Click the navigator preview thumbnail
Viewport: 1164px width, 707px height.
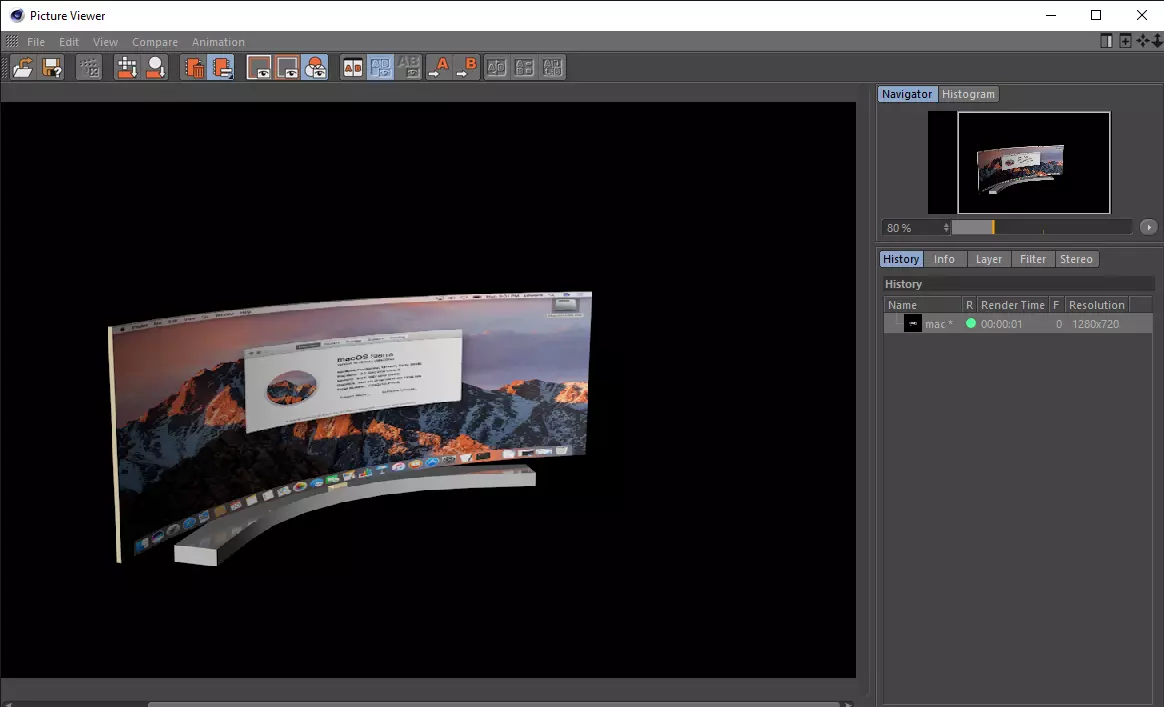pyautogui.click(x=1019, y=163)
